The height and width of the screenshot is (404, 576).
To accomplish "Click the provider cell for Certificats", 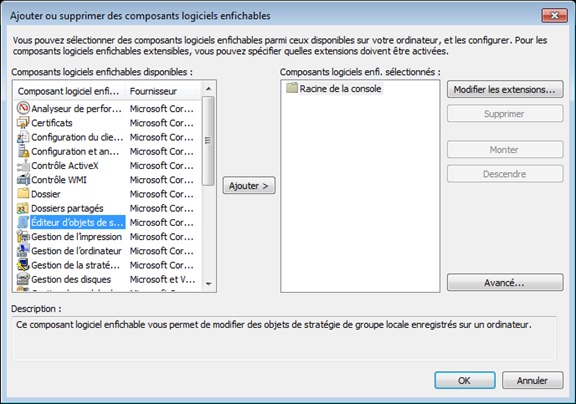I will click(x=162, y=123).
